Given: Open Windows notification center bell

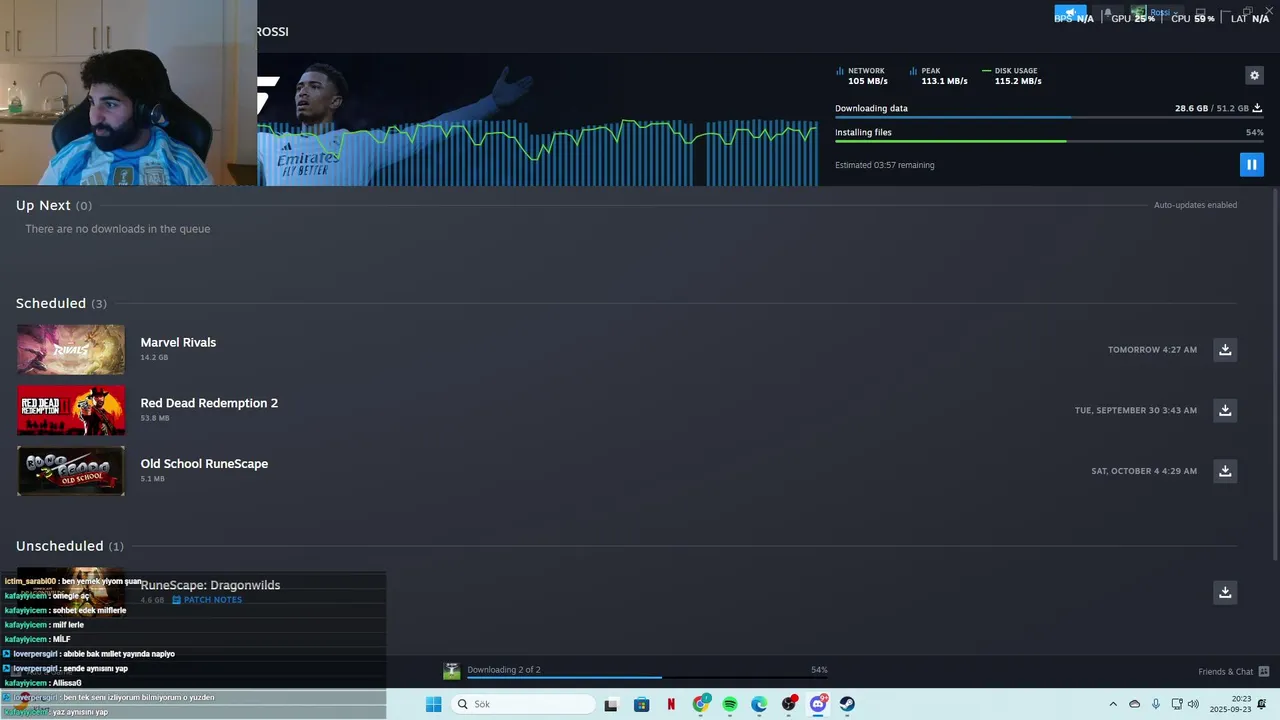Looking at the screenshot, I should pyautogui.click(x=1262, y=704).
